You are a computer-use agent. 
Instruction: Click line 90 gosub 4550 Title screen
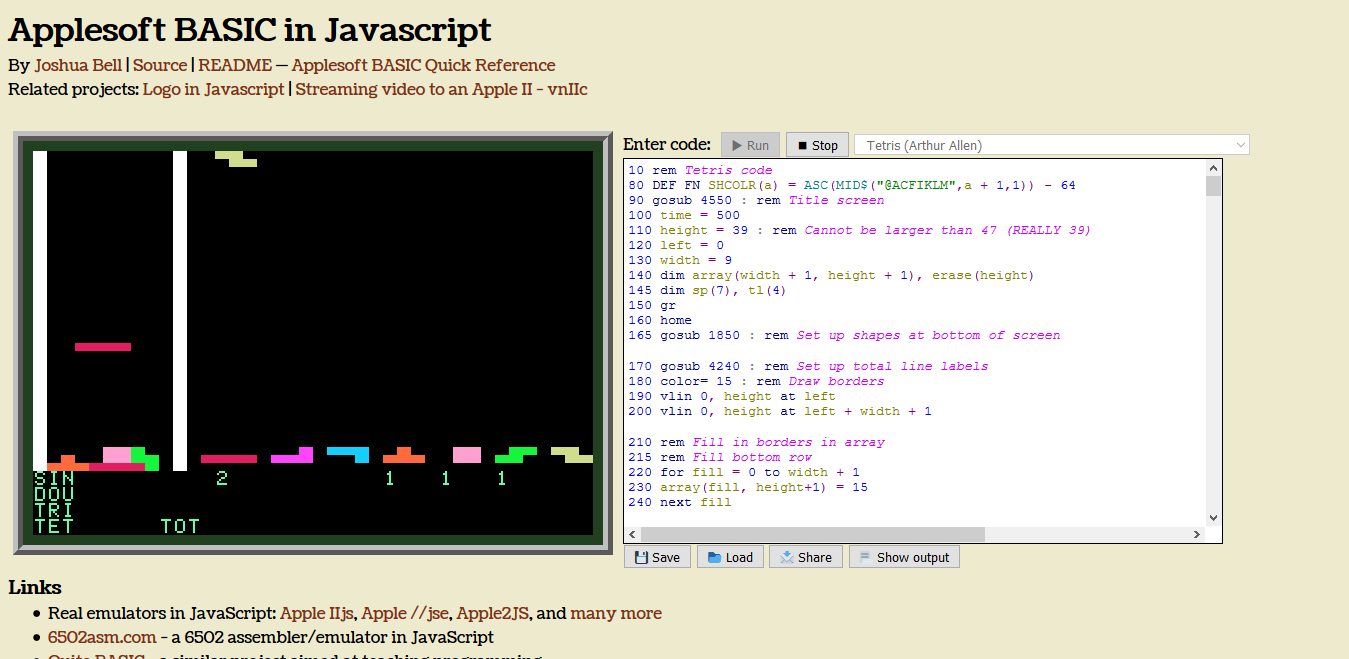point(756,200)
